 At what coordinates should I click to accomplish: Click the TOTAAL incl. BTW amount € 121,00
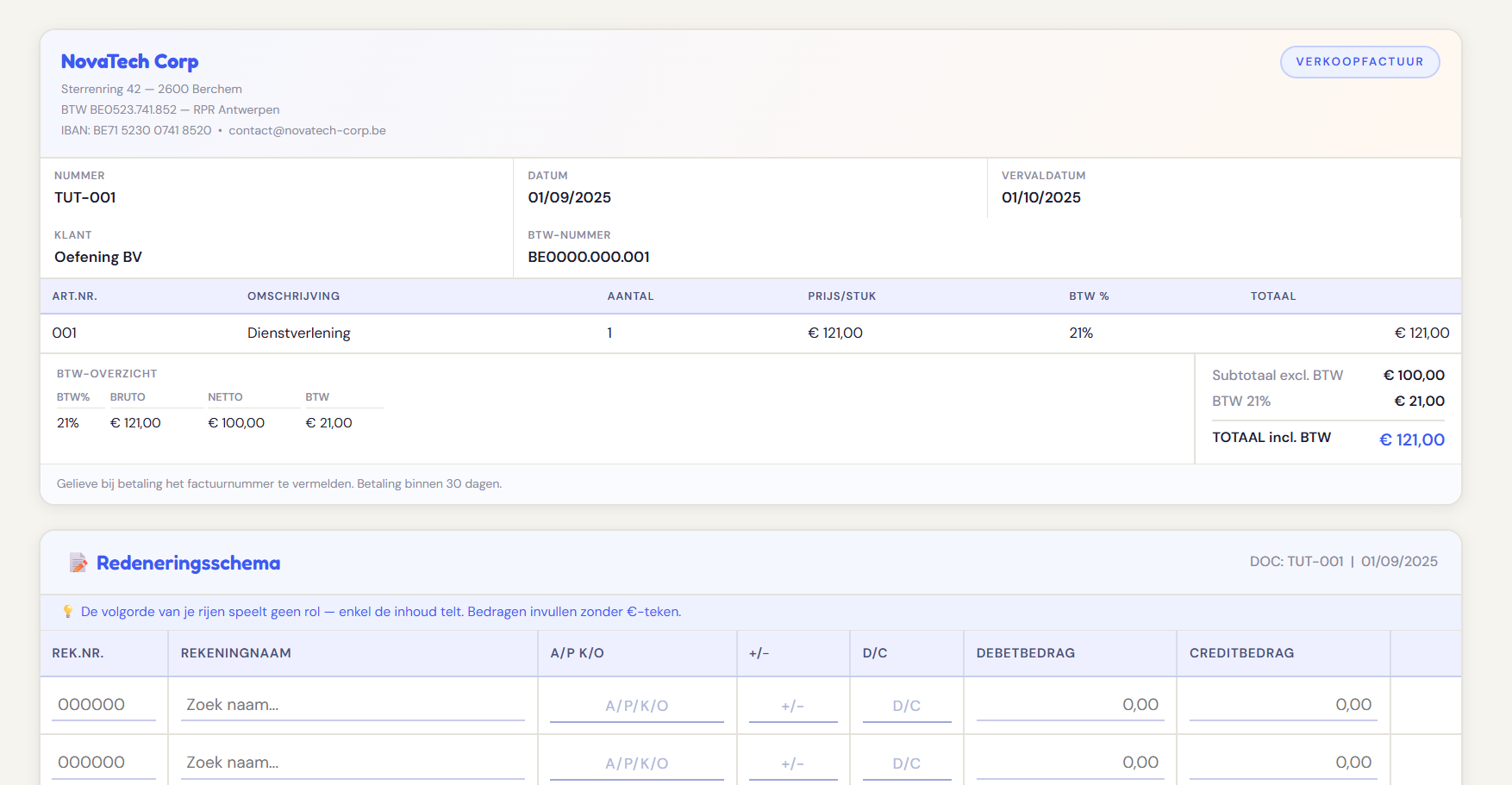[x=1411, y=439]
